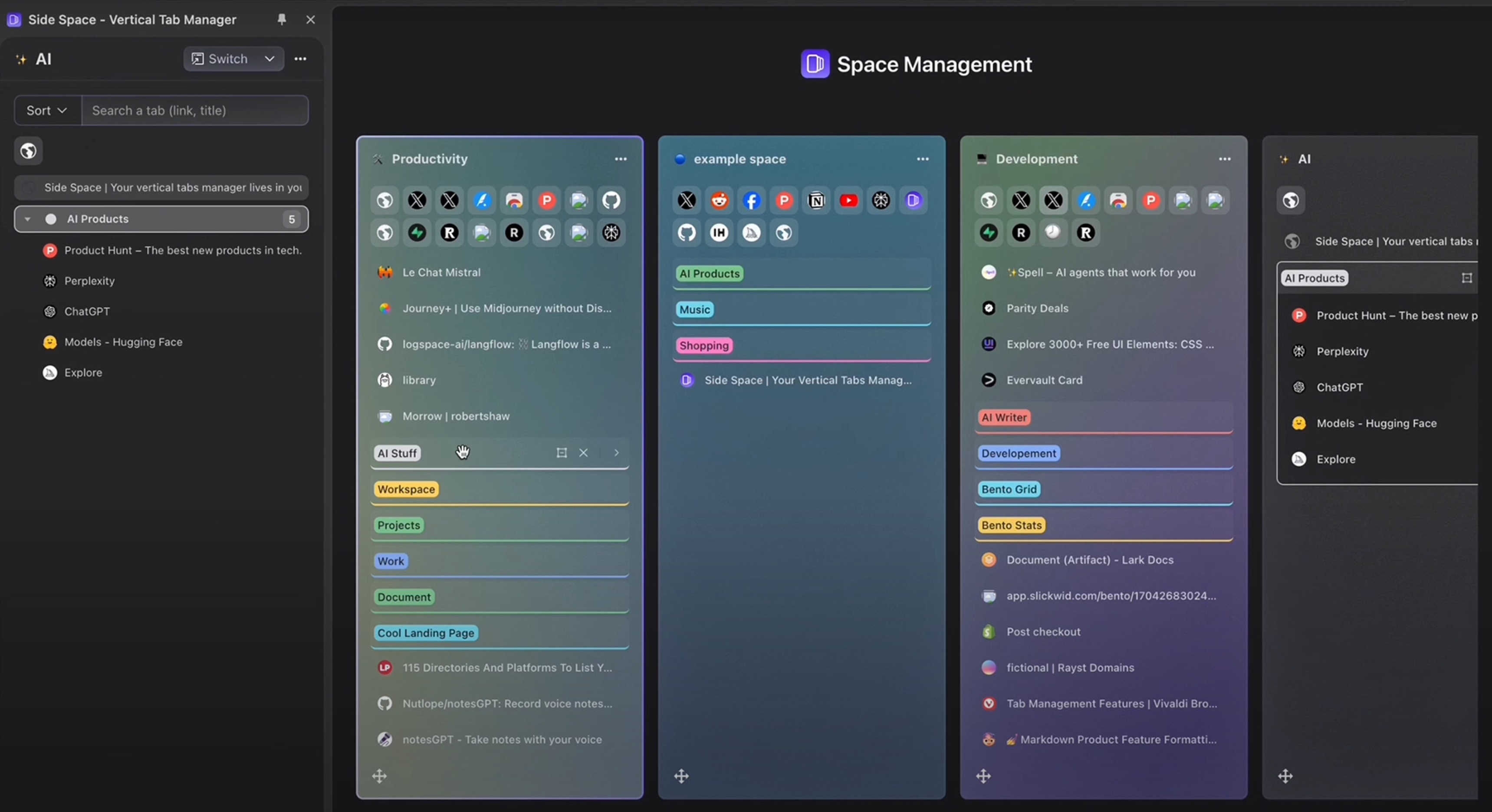Open the Notion pinned icon in example space
Viewport: 1492px width, 812px height.
pos(816,200)
